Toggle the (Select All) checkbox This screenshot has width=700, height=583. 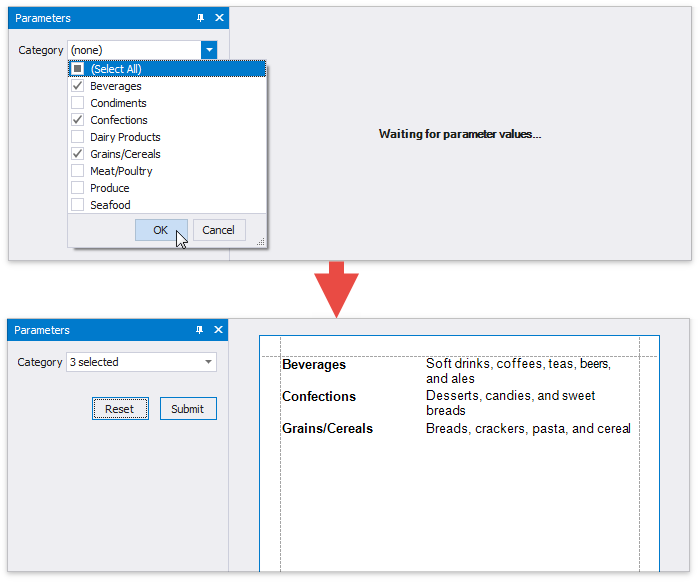pyautogui.click(x=77, y=69)
